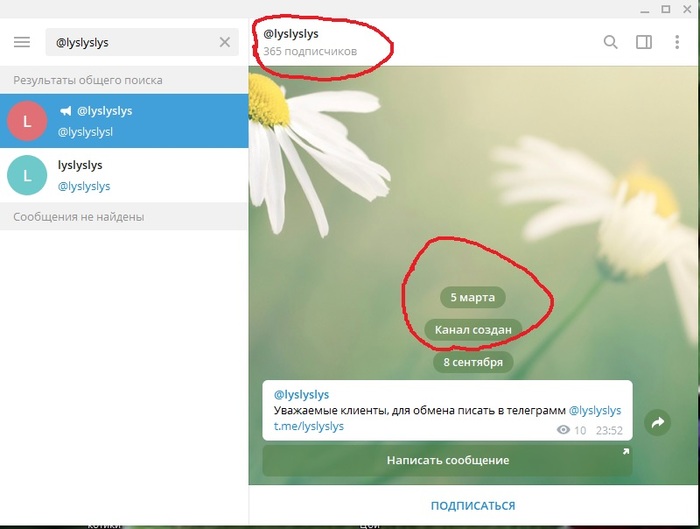Image resolution: width=700 pixels, height=529 pixels.
Task: Open the @lyslyslys author name in the post
Action: tap(301, 395)
